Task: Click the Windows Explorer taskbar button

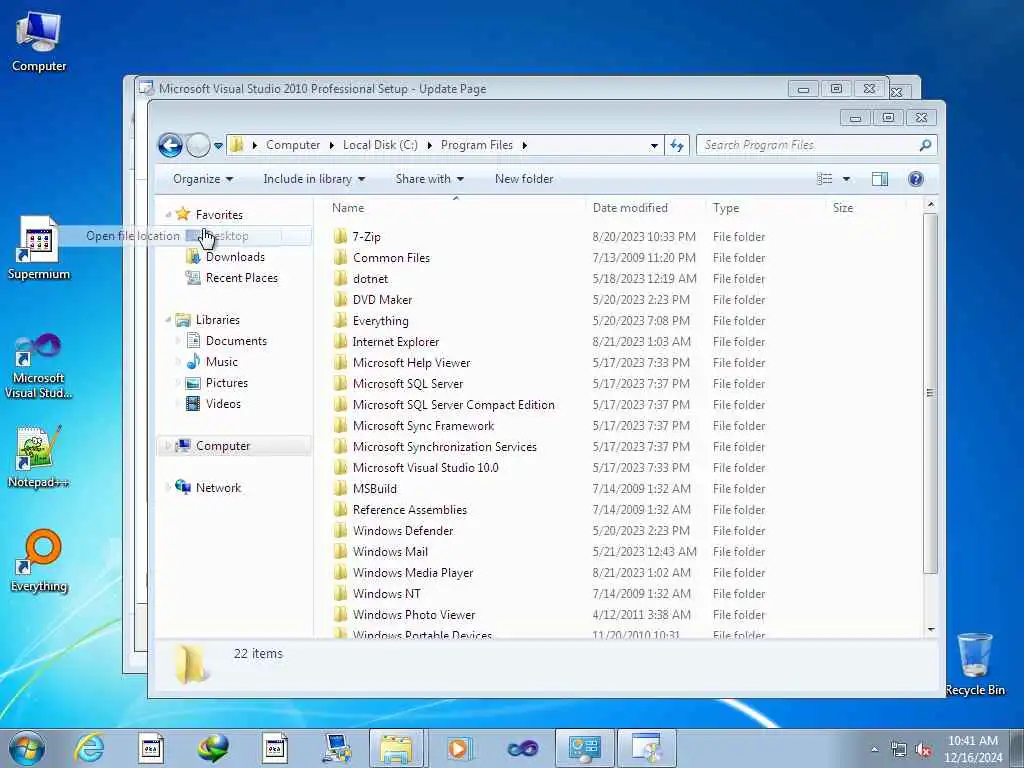Action: coord(396,748)
